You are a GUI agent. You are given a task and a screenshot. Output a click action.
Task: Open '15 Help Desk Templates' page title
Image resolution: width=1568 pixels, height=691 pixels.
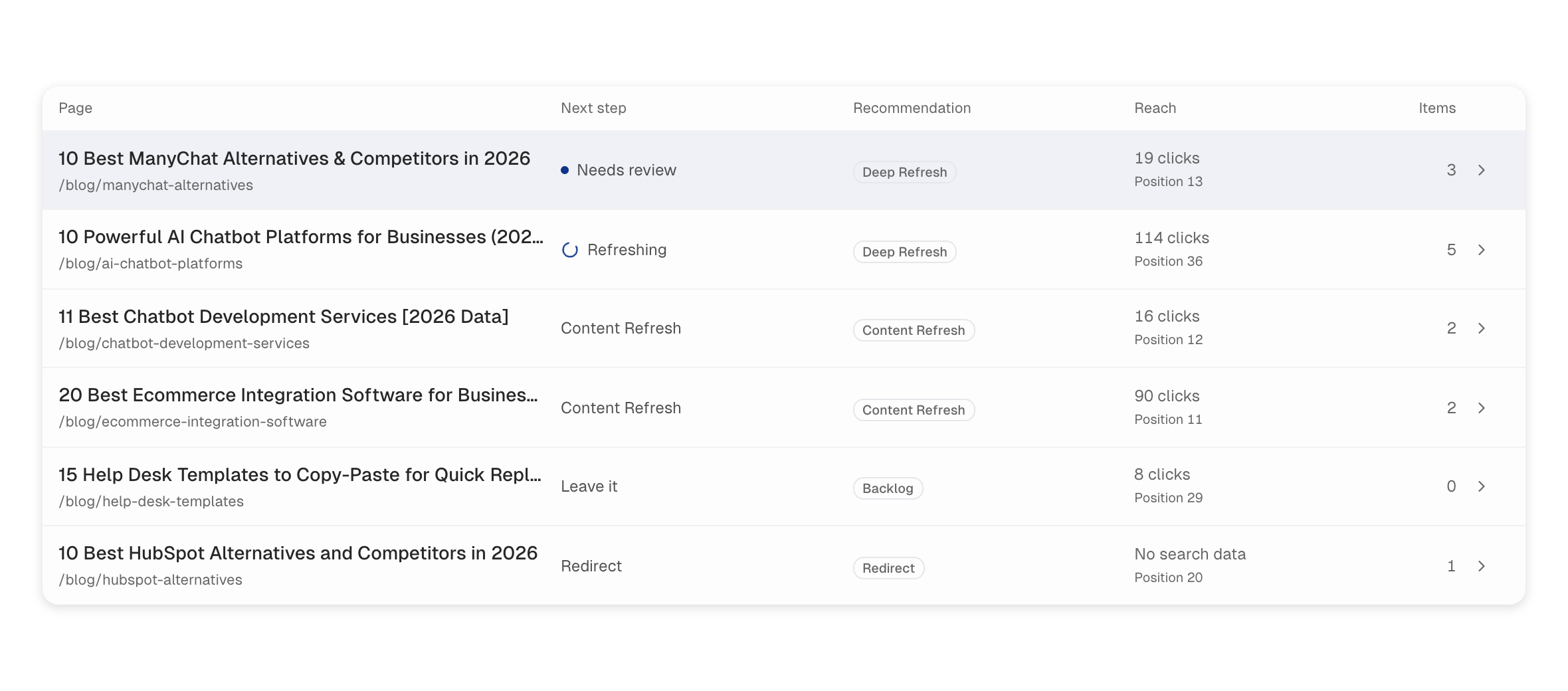(x=300, y=474)
